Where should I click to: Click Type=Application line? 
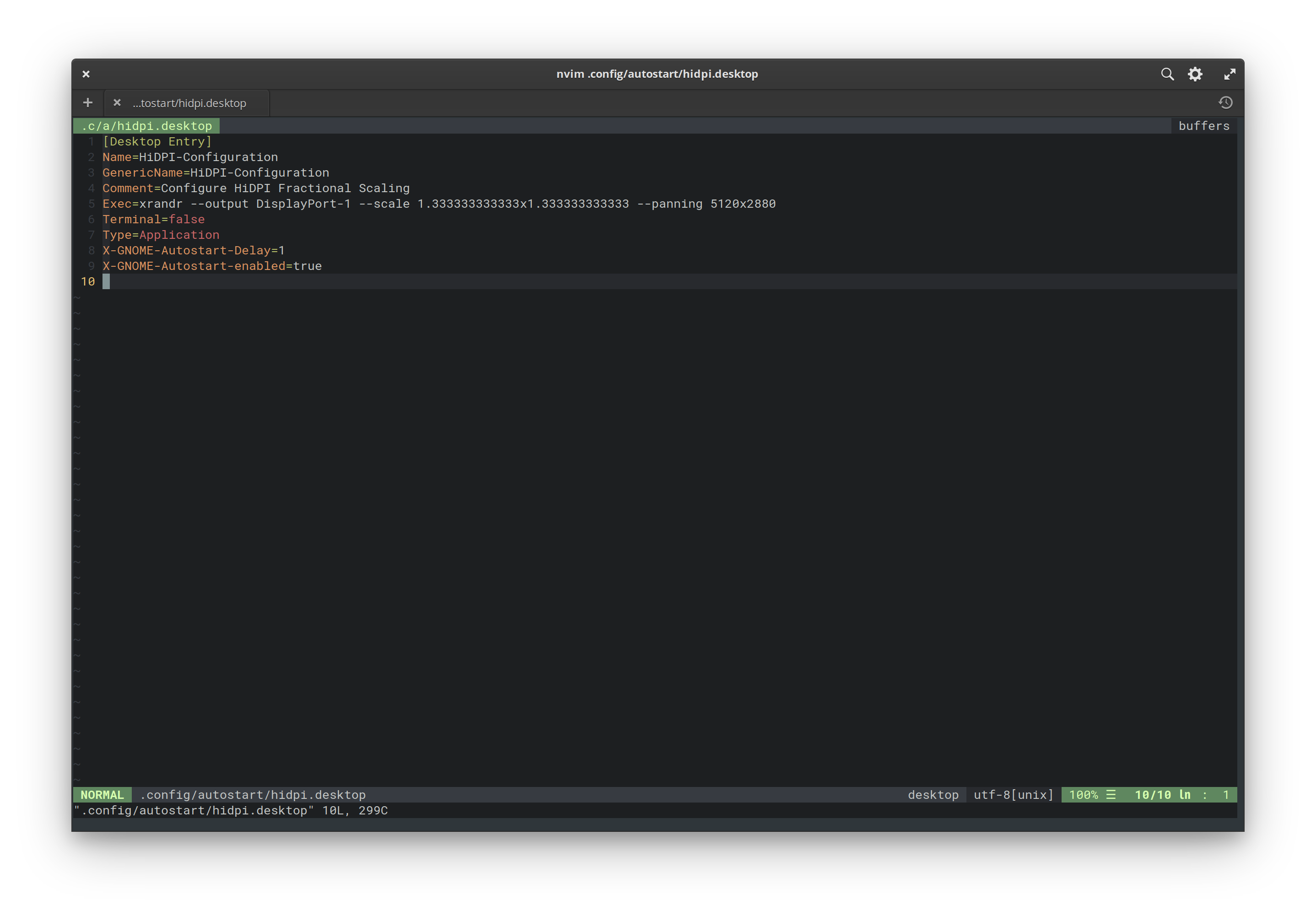pos(161,235)
